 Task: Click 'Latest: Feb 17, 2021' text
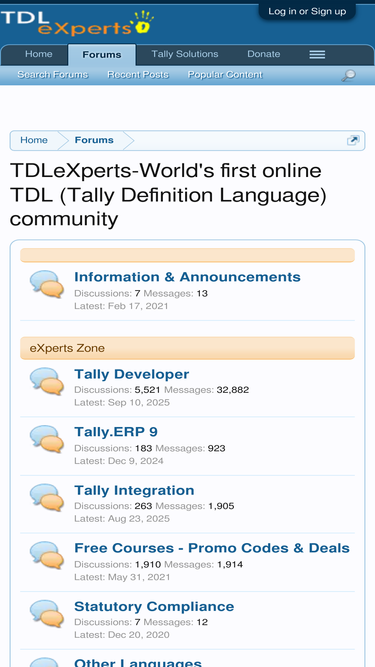click(x=121, y=306)
